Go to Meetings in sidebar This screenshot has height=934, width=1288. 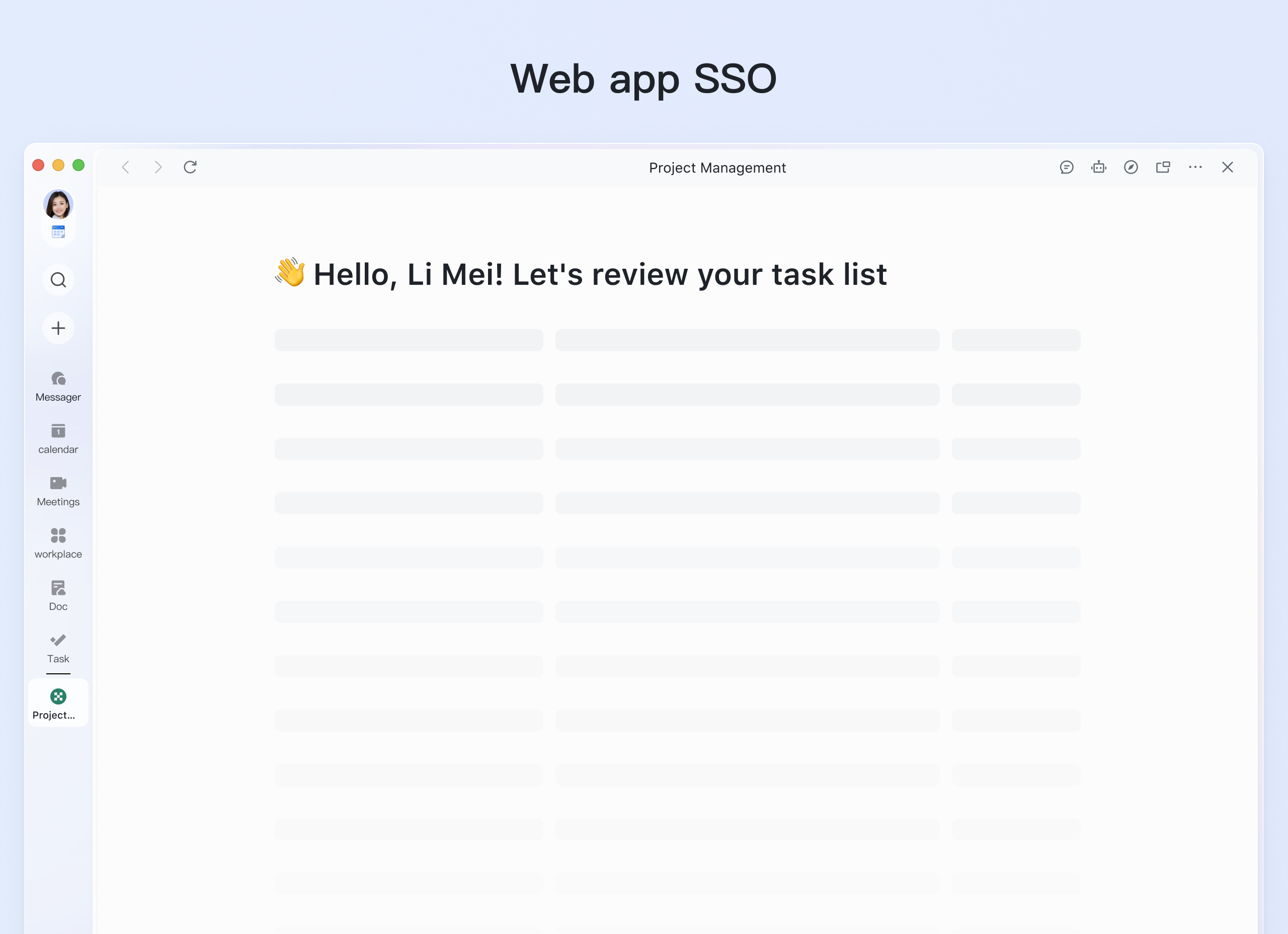(58, 491)
